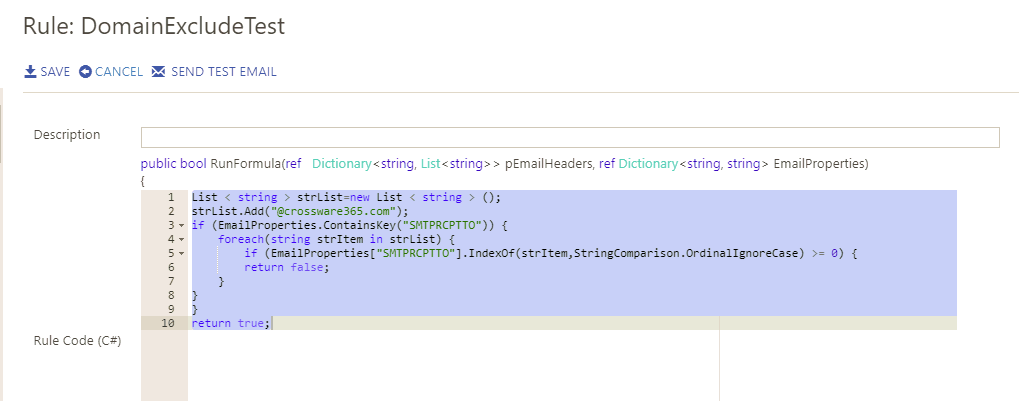Click the SAVE text link
The height and width of the screenshot is (401, 1019).
coord(55,71)
